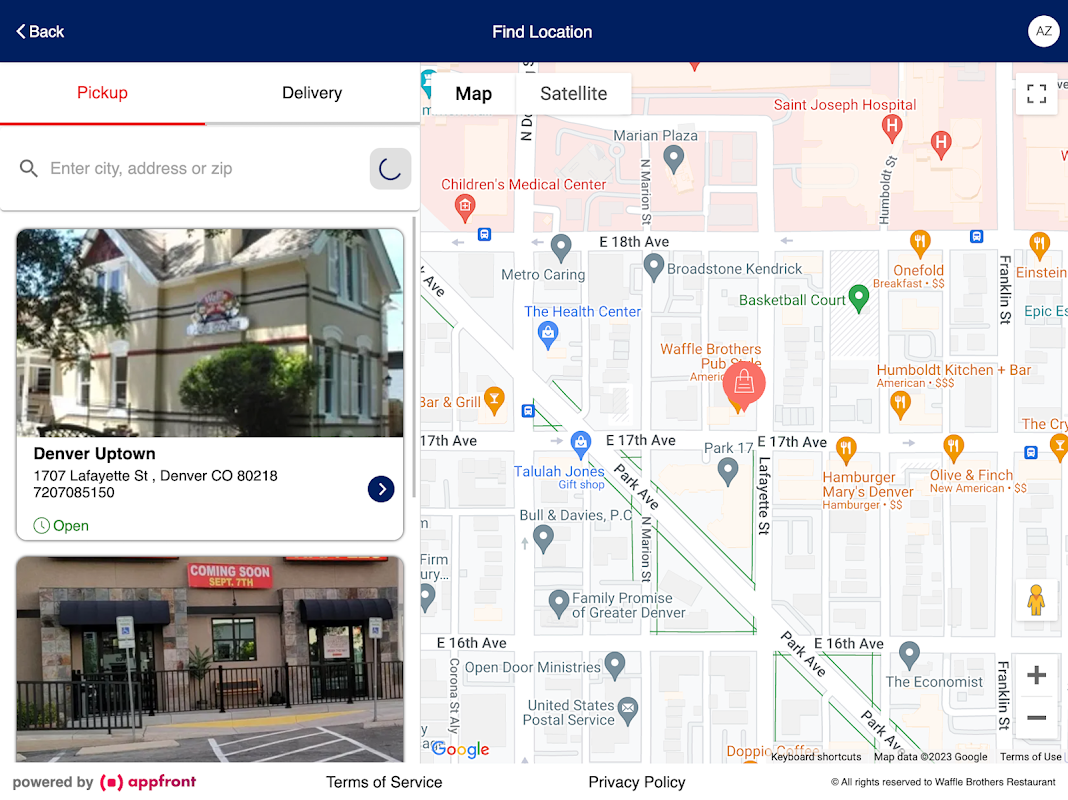Select the Broadstone Kendrick pin

point(653,268)
